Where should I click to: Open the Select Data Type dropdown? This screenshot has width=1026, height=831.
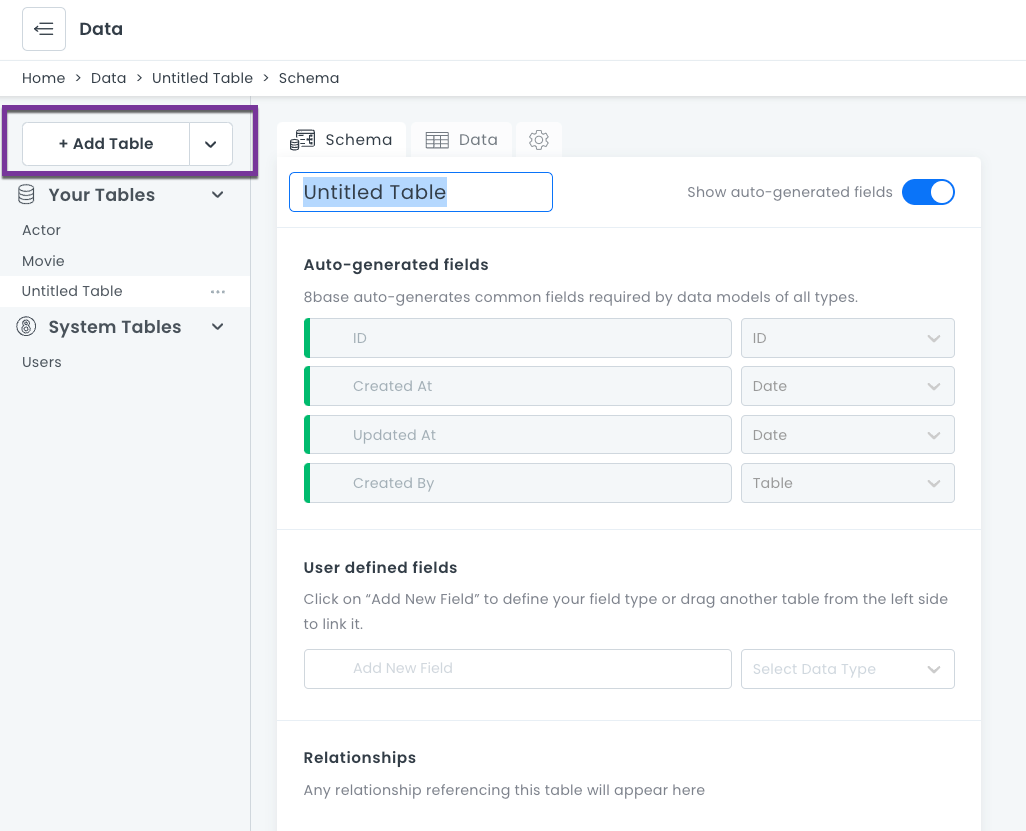pos(847,669)
